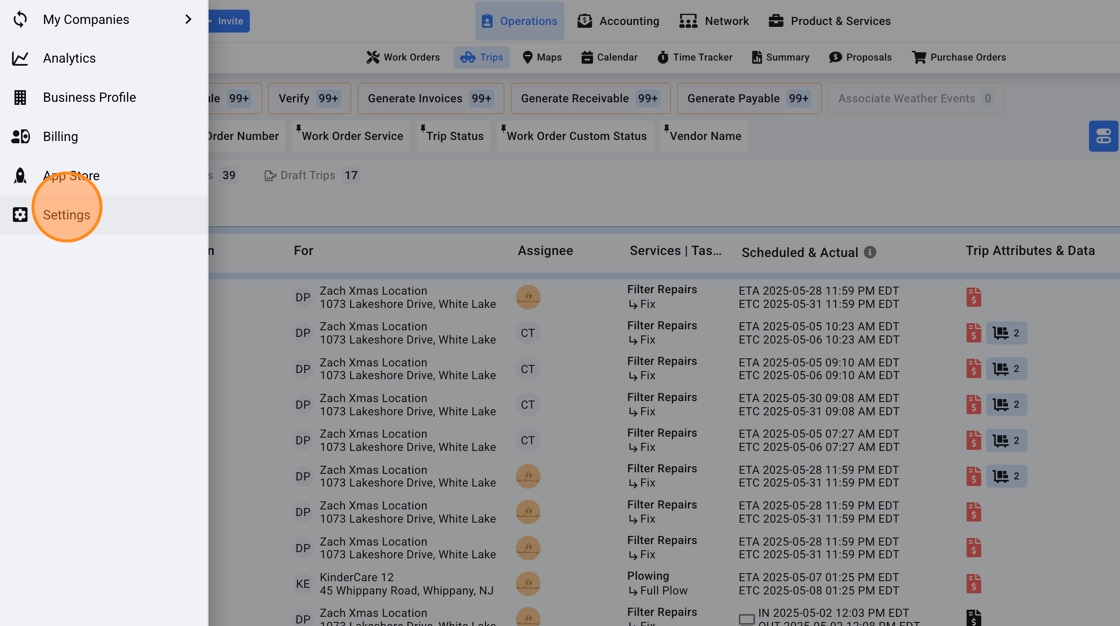
Task: Open the Calendar view
Action: [609, 57]
